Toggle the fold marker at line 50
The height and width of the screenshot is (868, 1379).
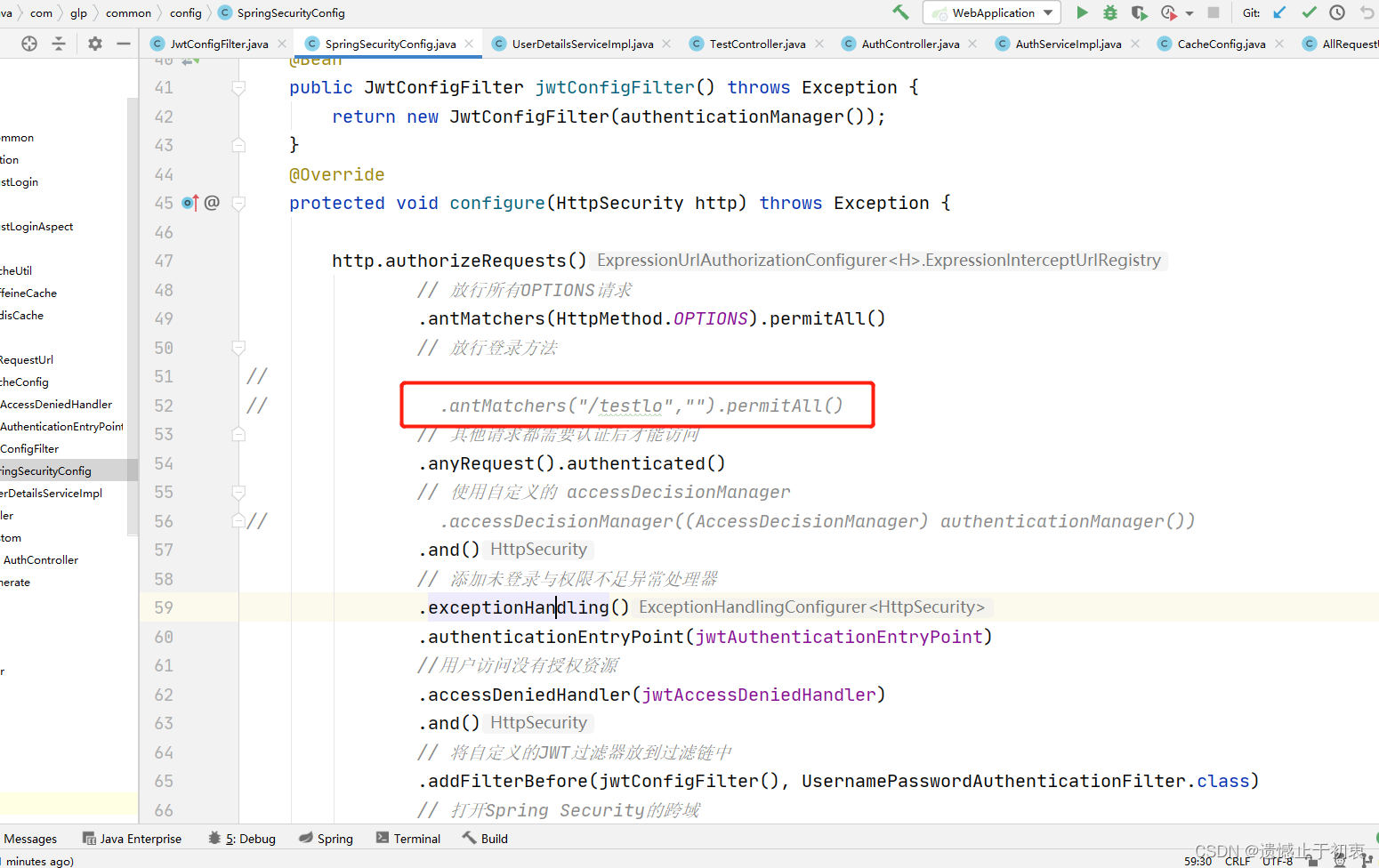tap(238, 348)
